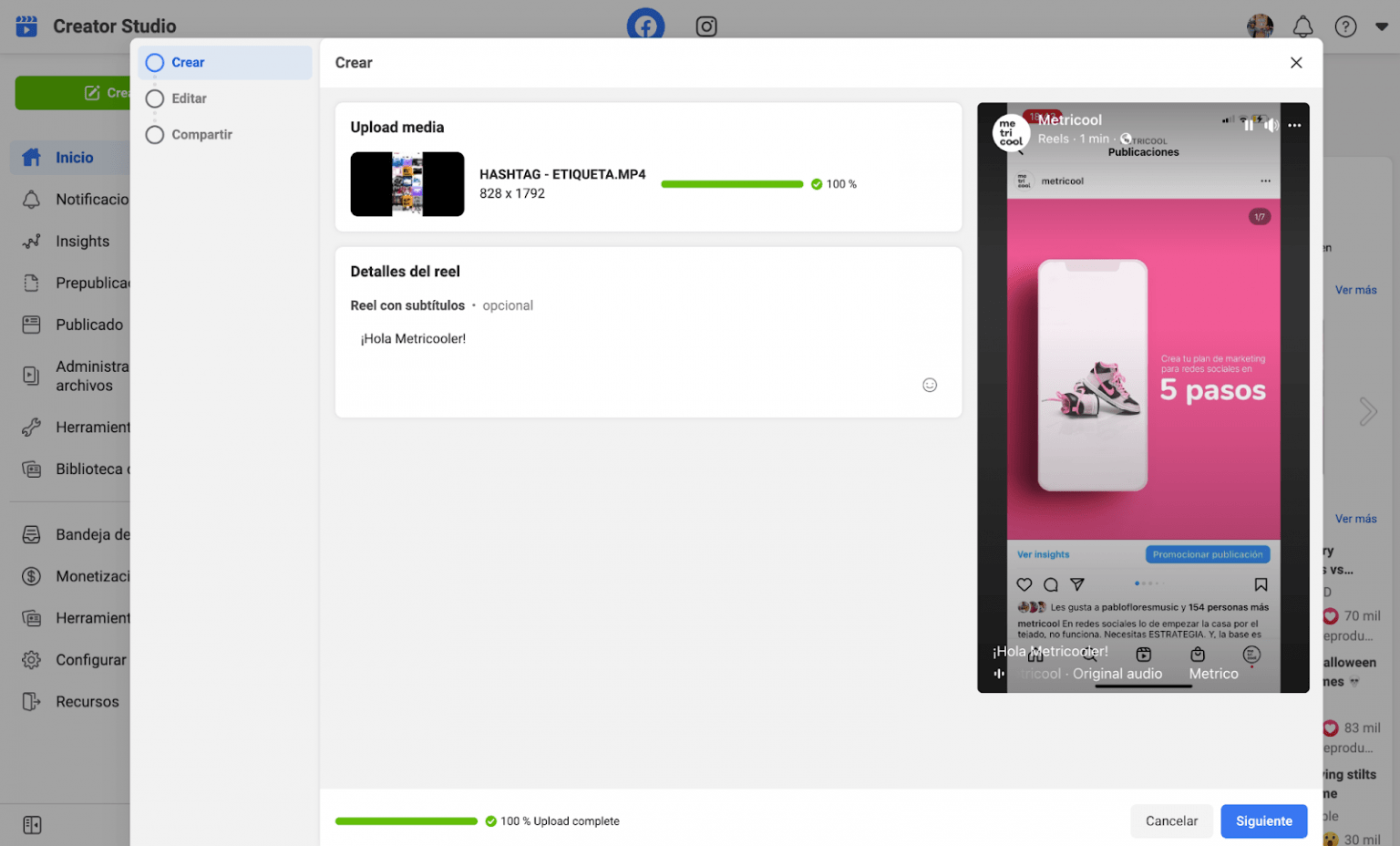Open the reel preview more options menu
The height and width of the screenshot is (846, 1400).
point(1294,125)
